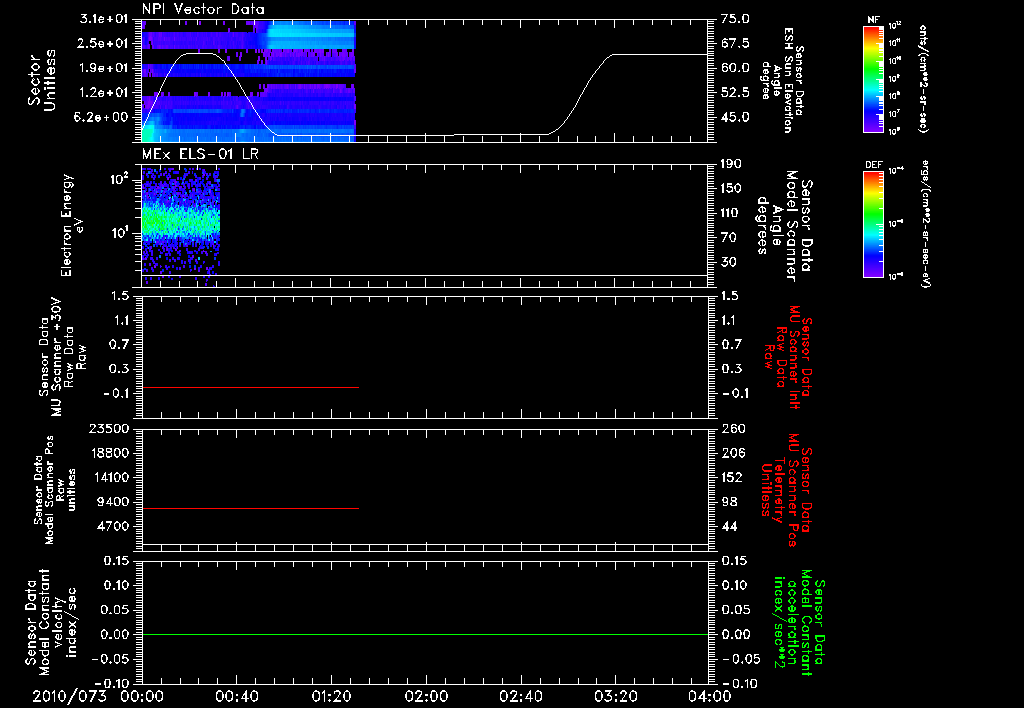
Task: Click the "60.0" sun elevation tick value
Action: (735, 68)
